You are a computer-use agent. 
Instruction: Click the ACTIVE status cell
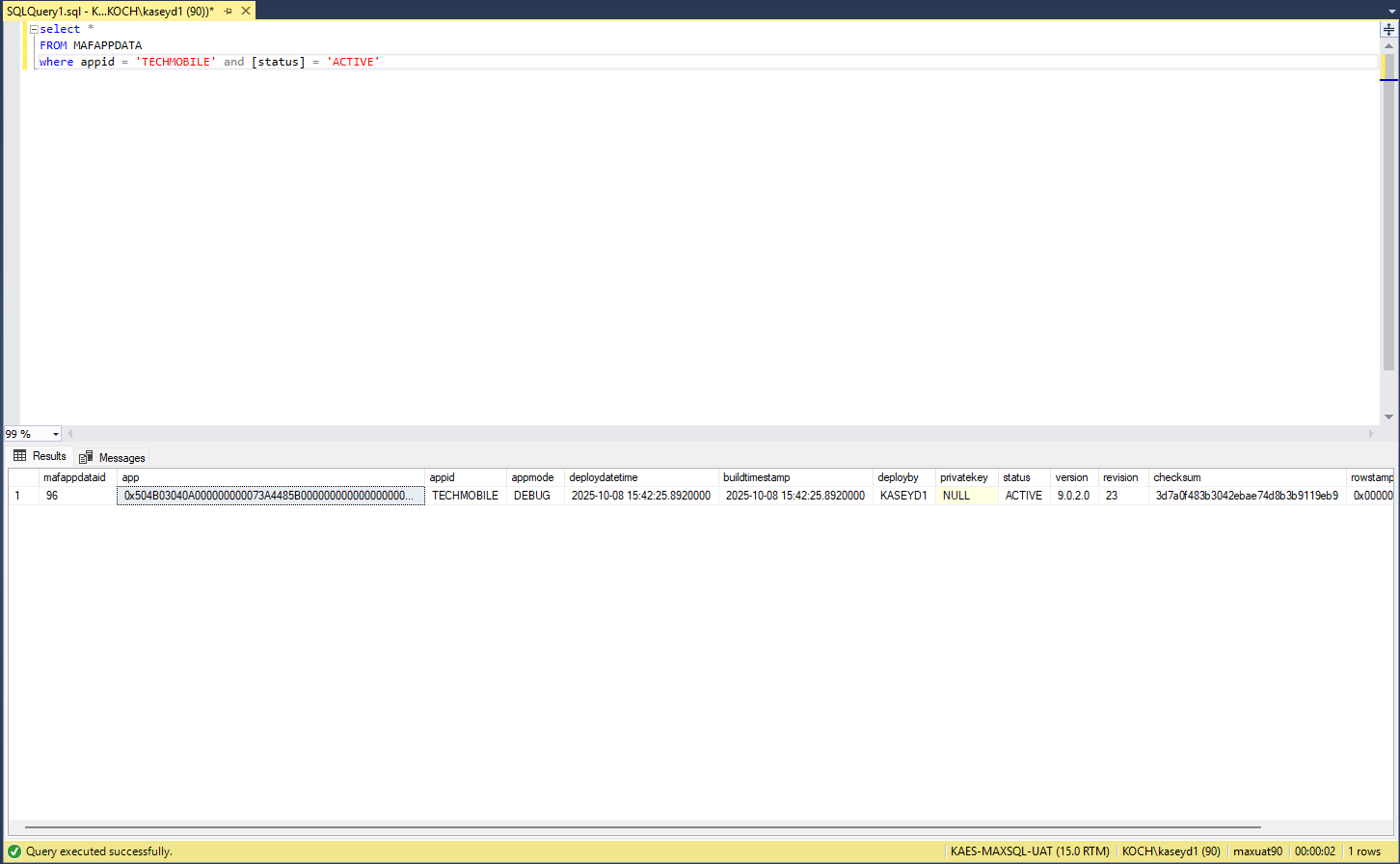[x=1024, y=496]
